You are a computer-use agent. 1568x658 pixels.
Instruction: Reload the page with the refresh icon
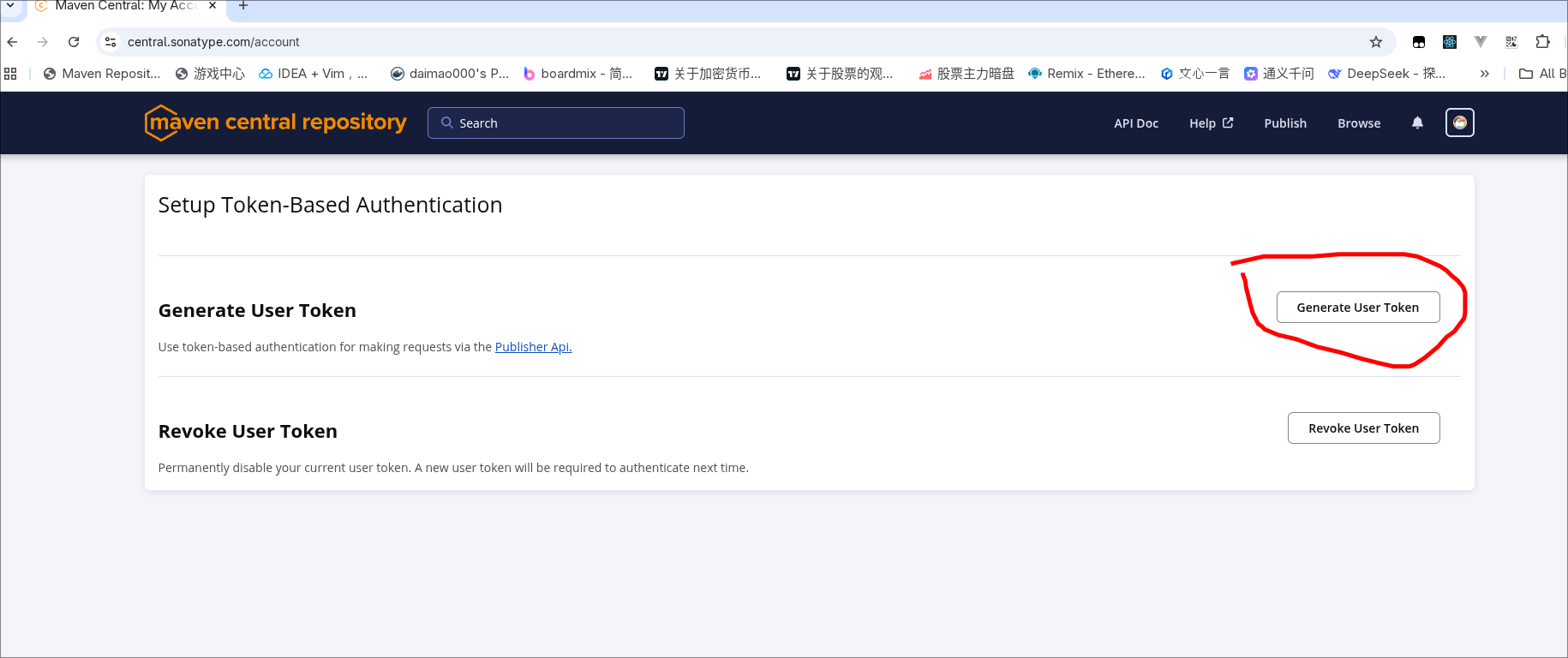(74, 42)
